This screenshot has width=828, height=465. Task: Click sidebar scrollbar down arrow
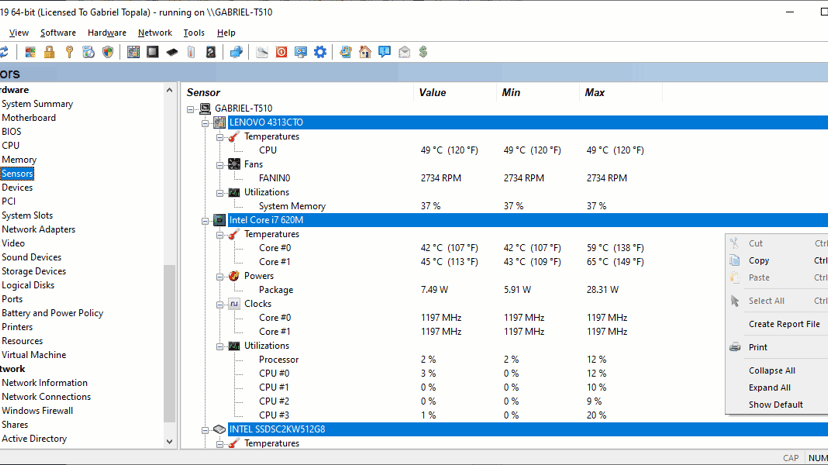coord(169,442)
